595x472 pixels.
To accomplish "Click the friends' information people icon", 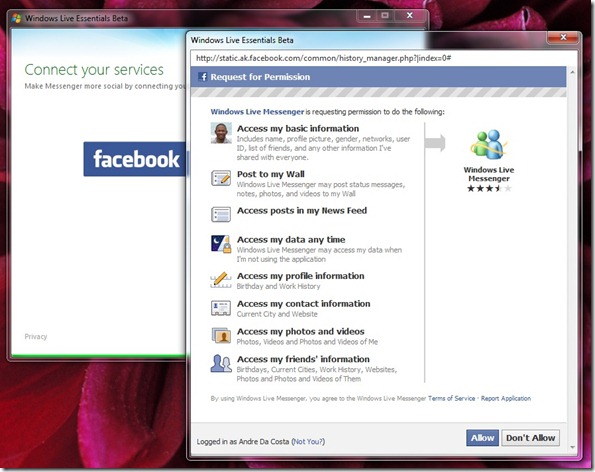I will [221, 363].
